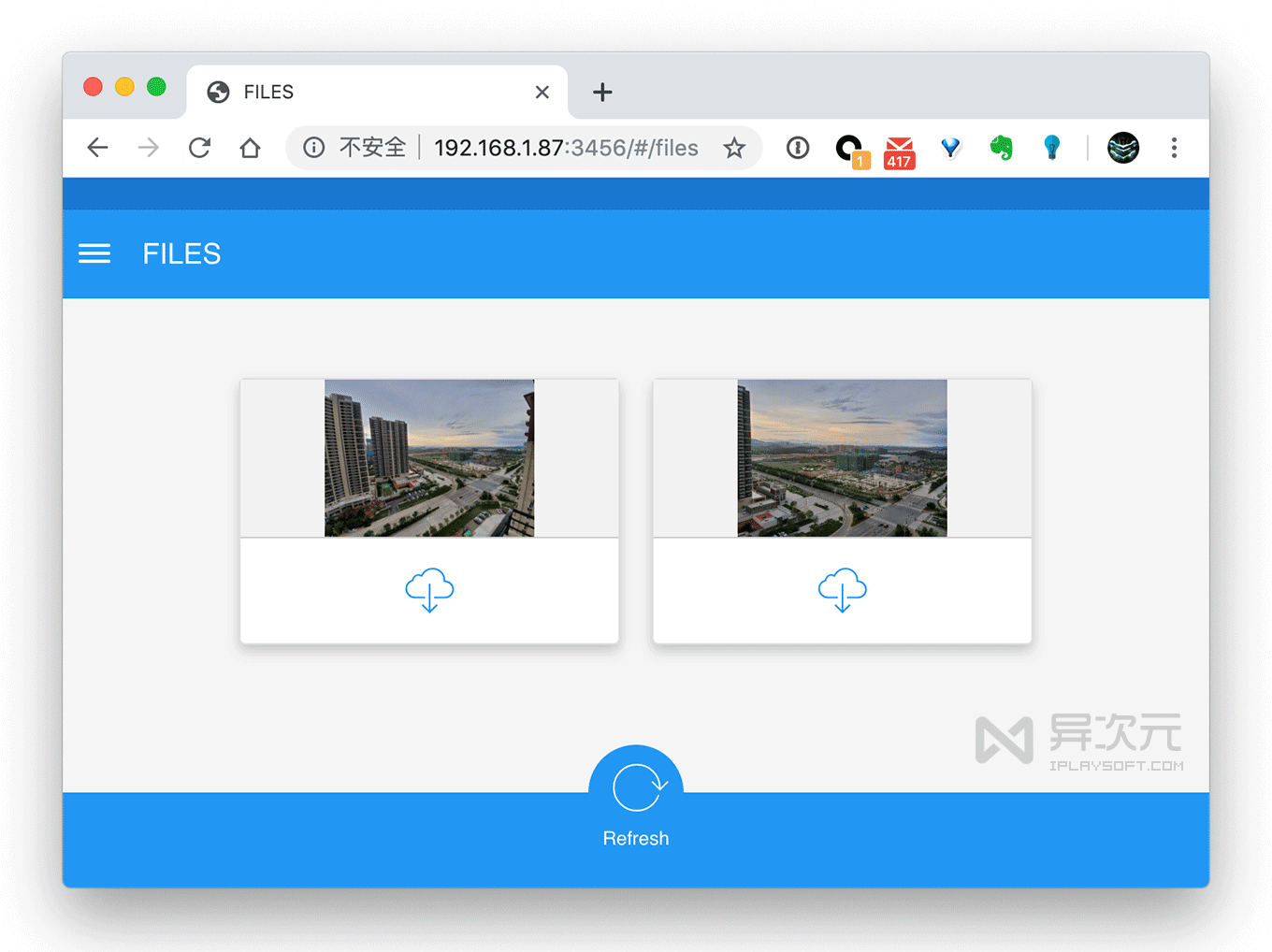View site info for the insecure connection
Viewport: 1272px width, 952px height.
(314, 148)
